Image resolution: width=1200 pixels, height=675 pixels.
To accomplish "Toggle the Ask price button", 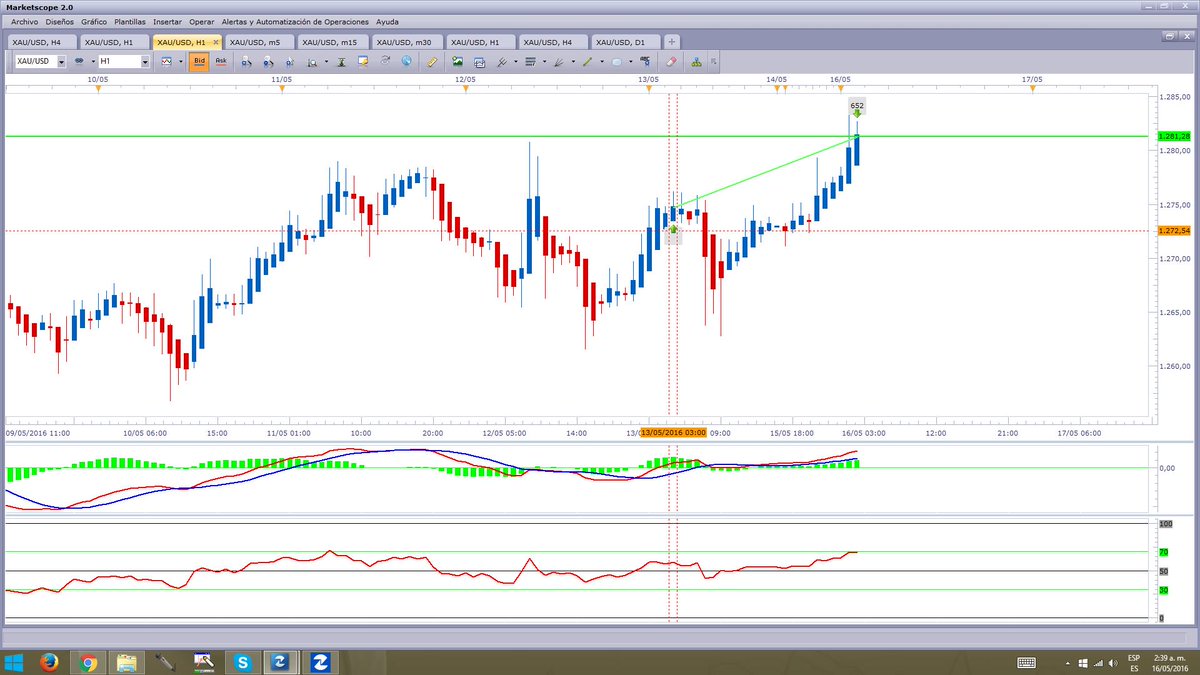I will pos(221,61).
